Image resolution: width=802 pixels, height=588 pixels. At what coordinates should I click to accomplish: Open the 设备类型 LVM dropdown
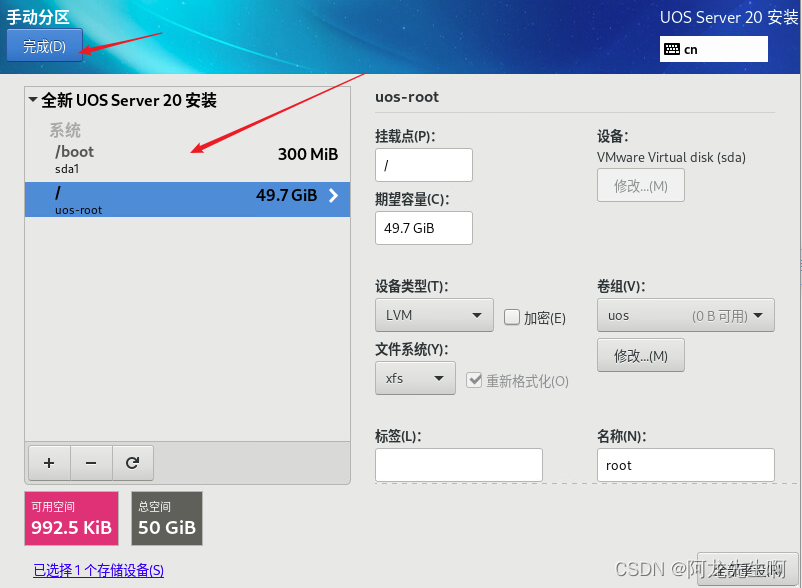[x=434, y=316]
